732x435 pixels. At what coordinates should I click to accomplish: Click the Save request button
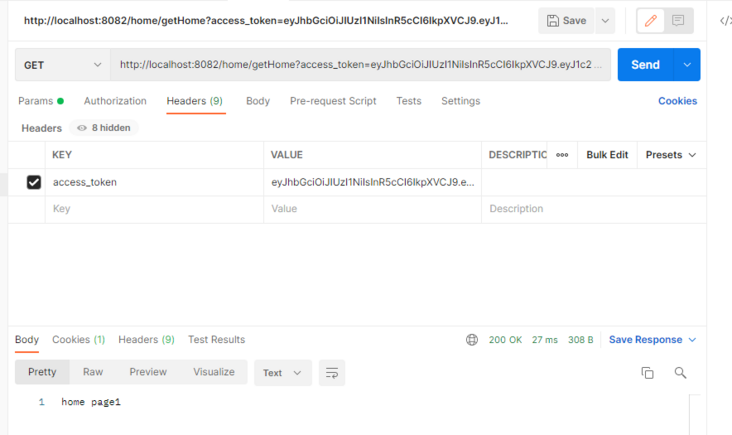[566, 21]
